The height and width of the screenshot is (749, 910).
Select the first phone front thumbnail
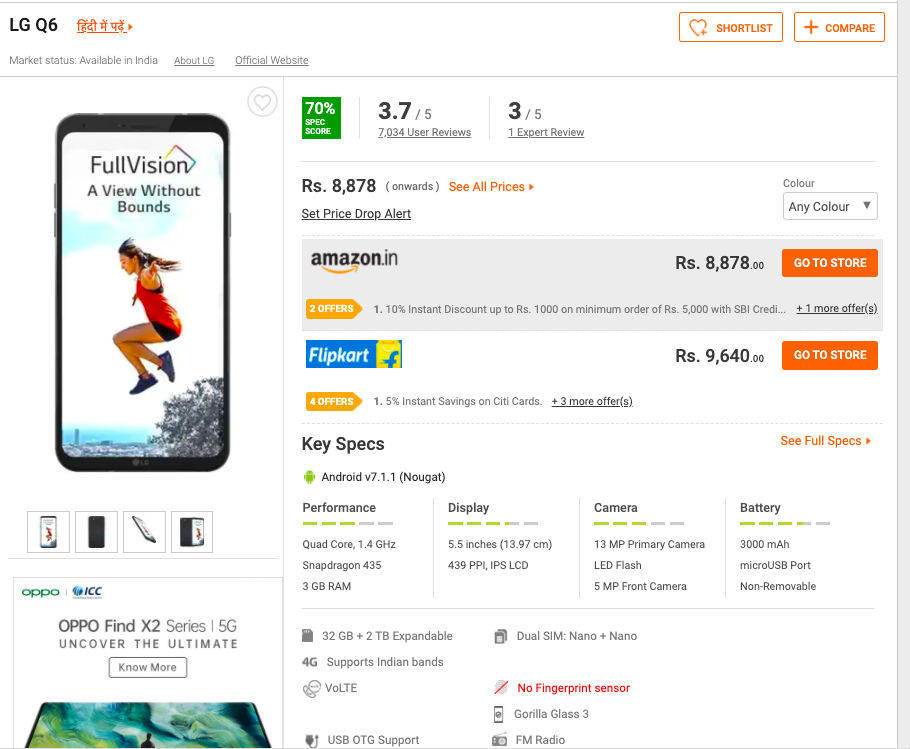point(49,532)
